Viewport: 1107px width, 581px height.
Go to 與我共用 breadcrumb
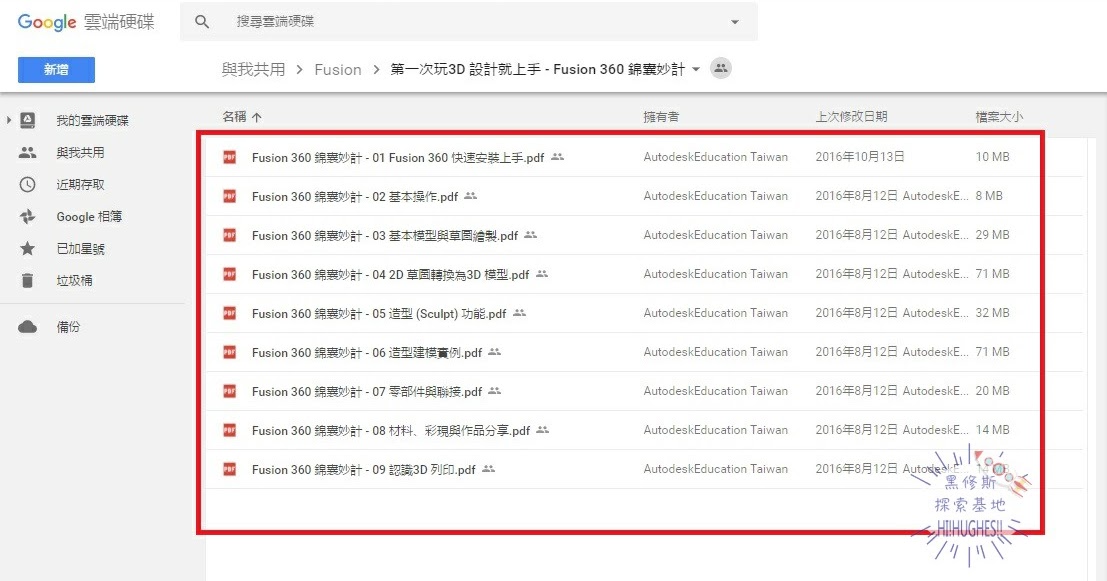click(253, 69)
